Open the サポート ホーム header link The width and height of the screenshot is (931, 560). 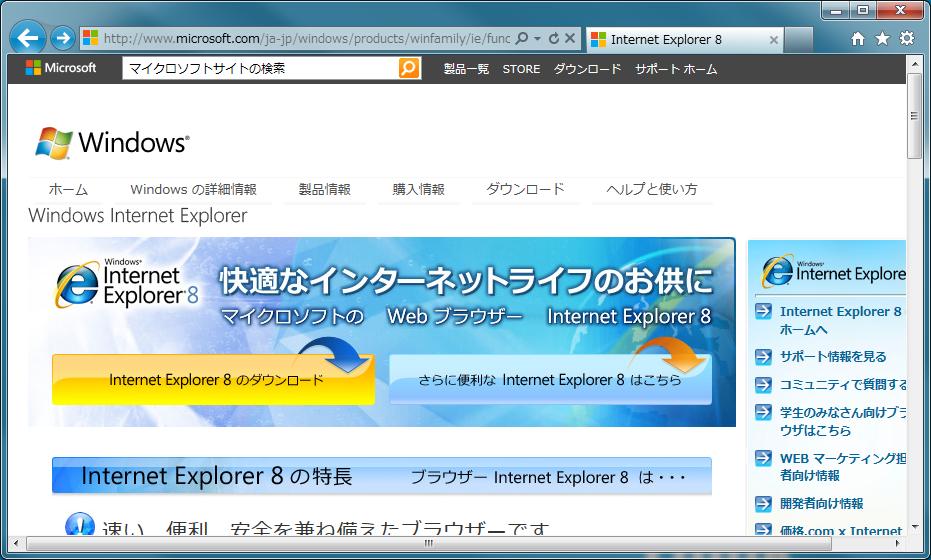(676, 69)
